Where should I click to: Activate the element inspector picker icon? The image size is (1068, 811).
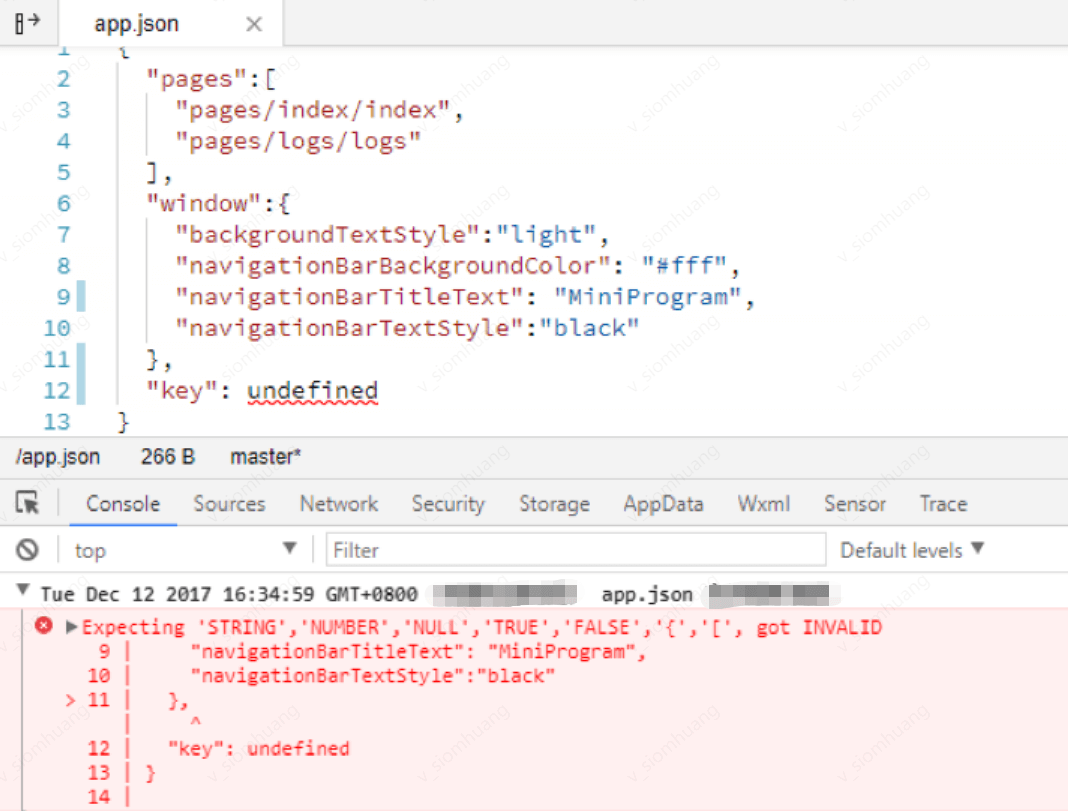(27, 503)
